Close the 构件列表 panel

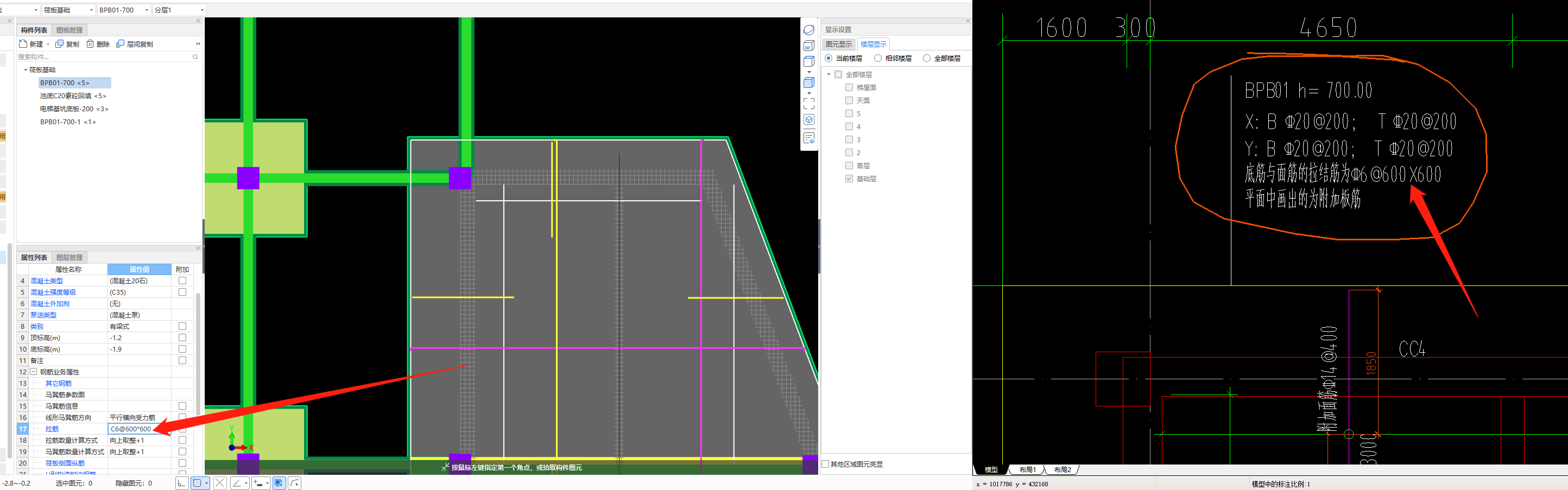coord(198,21)
